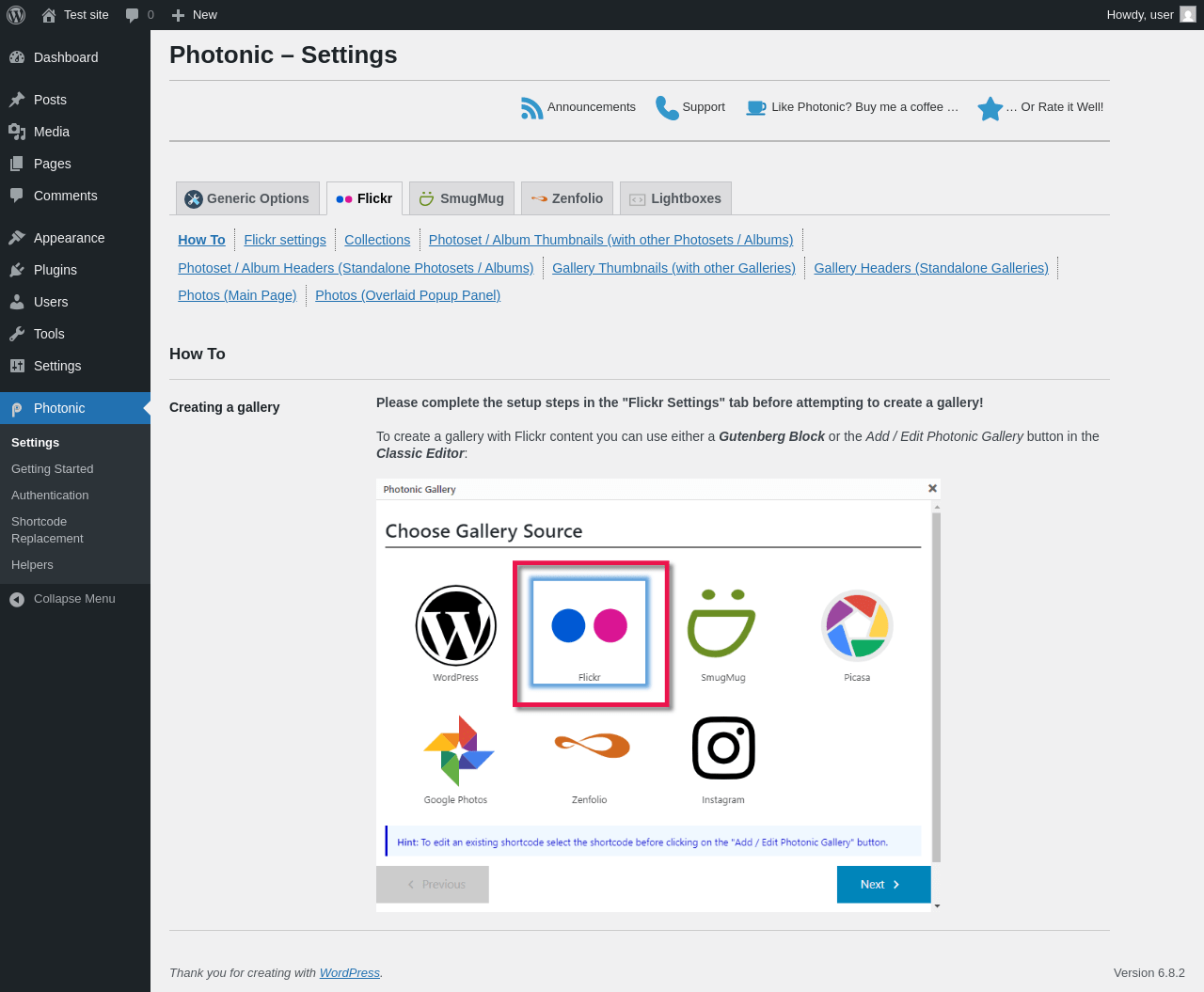1204x992 pixels.
Task: Jump to Collections section
Action: click(377, 240)
